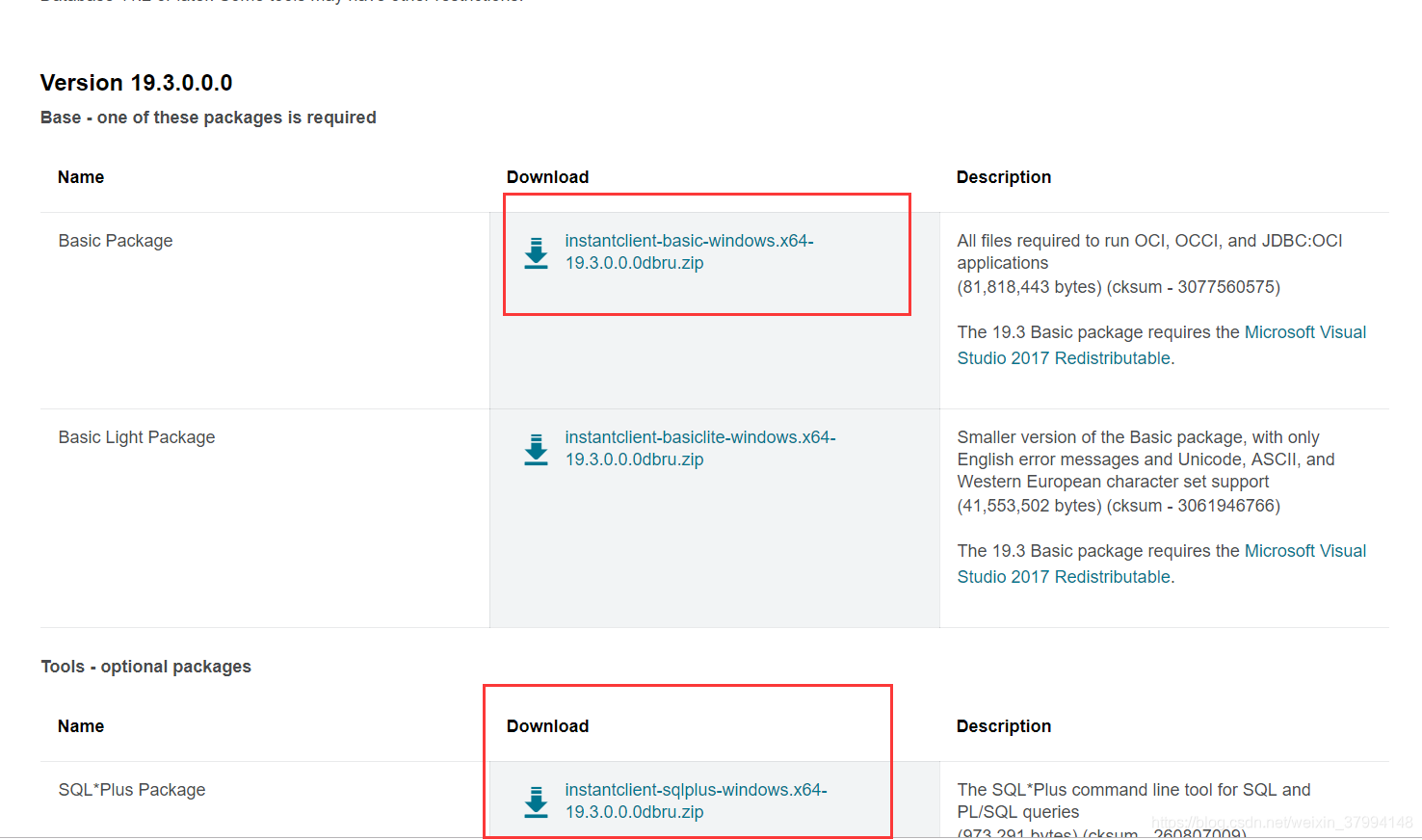
Task: Click the Download column header in Base table
Action: coord(548,177)
